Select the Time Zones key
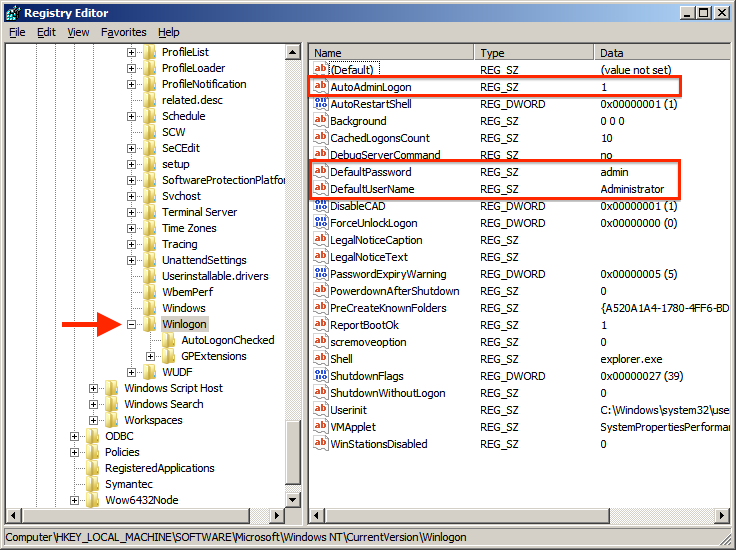736x550 pixels. pos(189,228)
